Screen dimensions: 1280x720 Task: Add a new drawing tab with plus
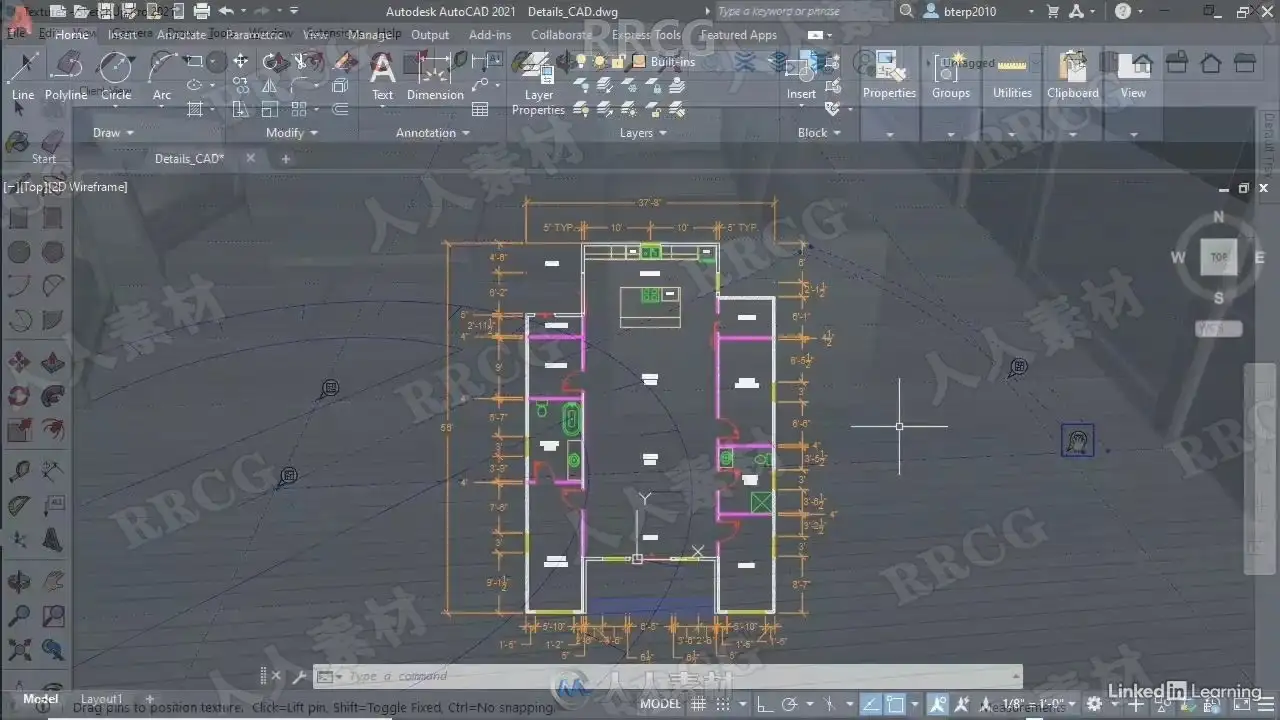tap(285, 159)
